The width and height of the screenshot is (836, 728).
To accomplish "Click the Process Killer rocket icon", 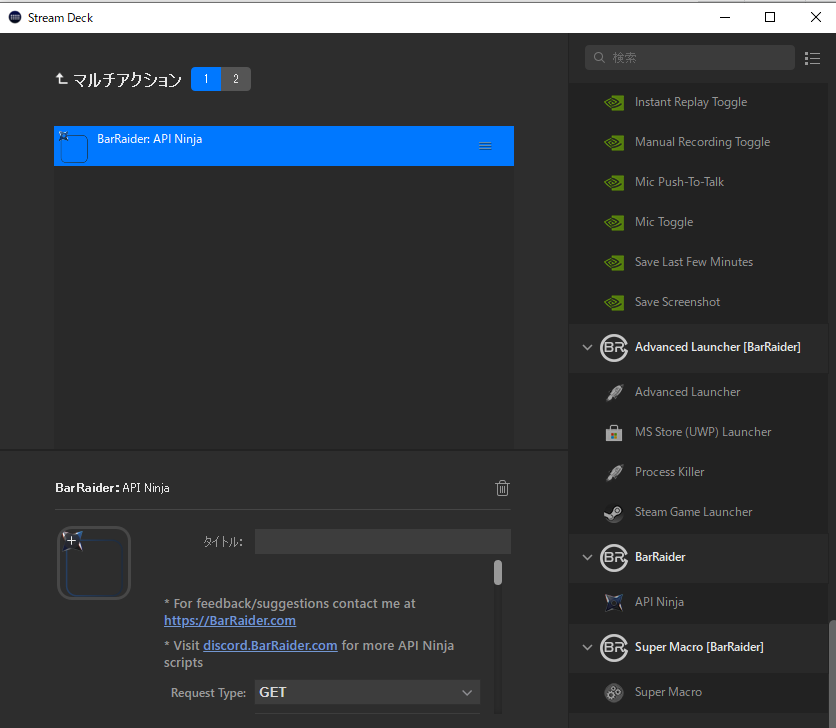I will pyautogui.click(x=614, y=473).
